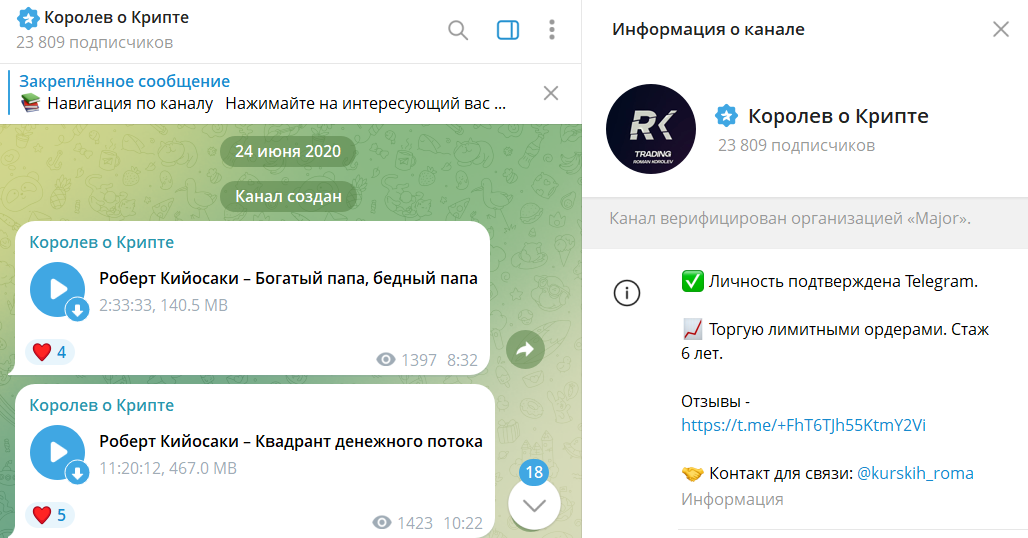Screen dimensions: 1028x538
Task: Dismiss the pinned message bar
Action: click(551, 93)
